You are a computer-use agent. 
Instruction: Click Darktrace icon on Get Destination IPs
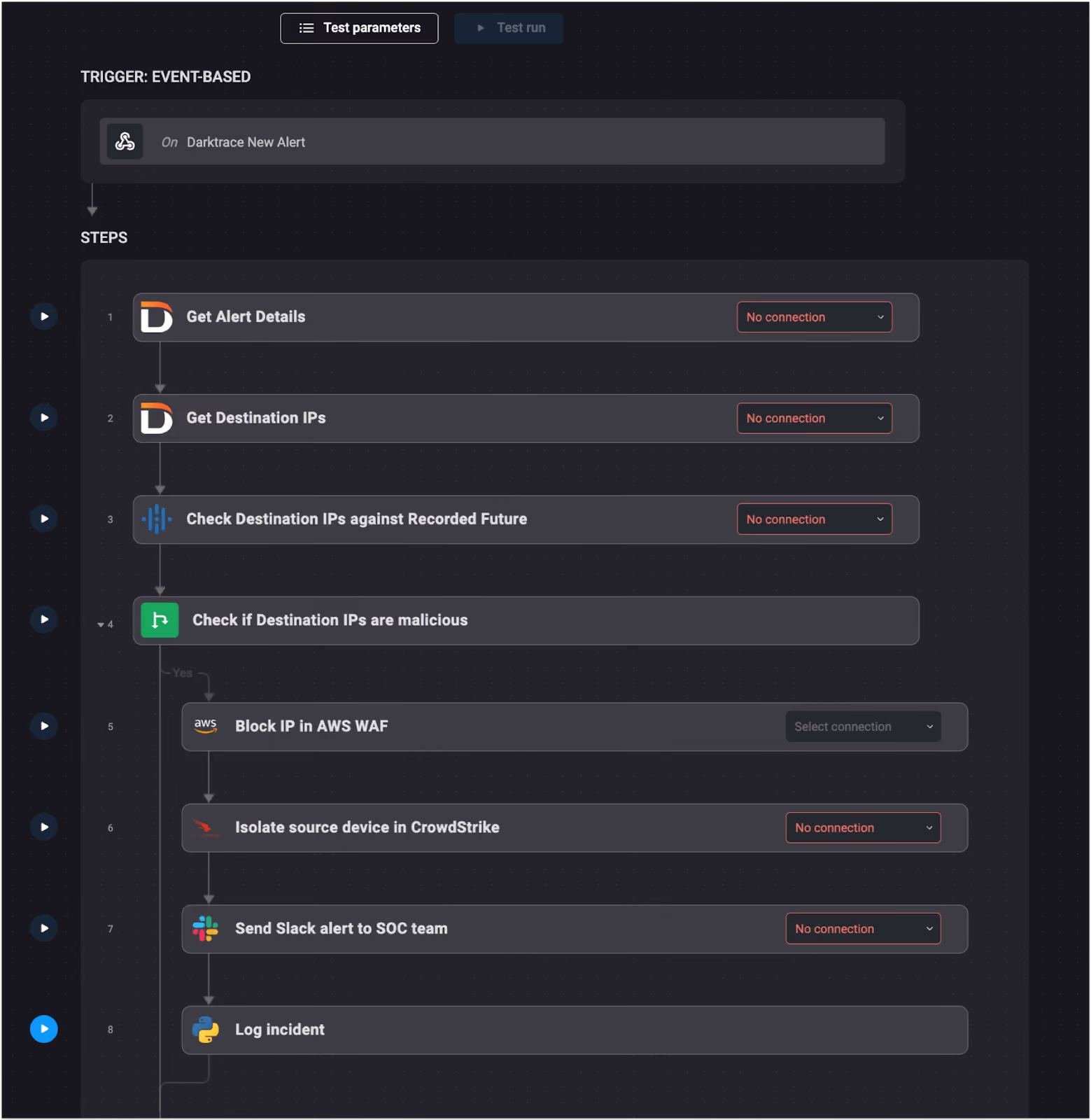156,418
